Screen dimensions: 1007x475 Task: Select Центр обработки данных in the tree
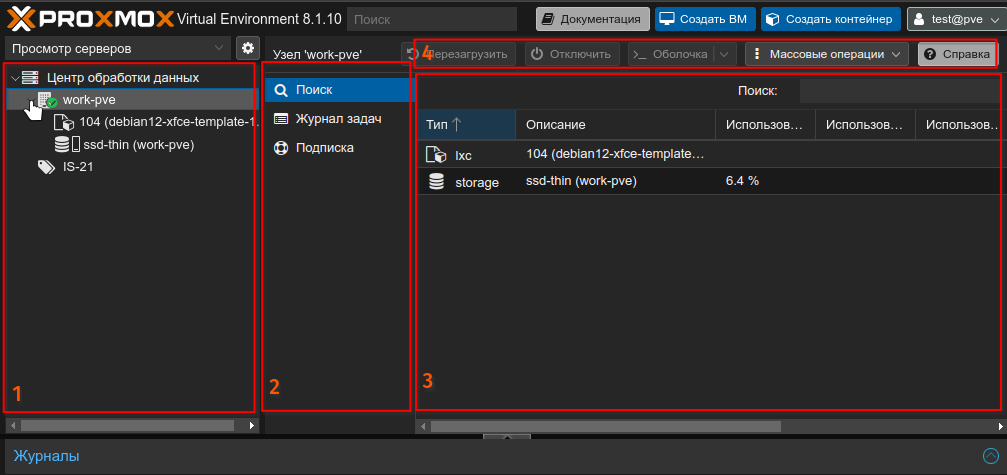point(123,78)
